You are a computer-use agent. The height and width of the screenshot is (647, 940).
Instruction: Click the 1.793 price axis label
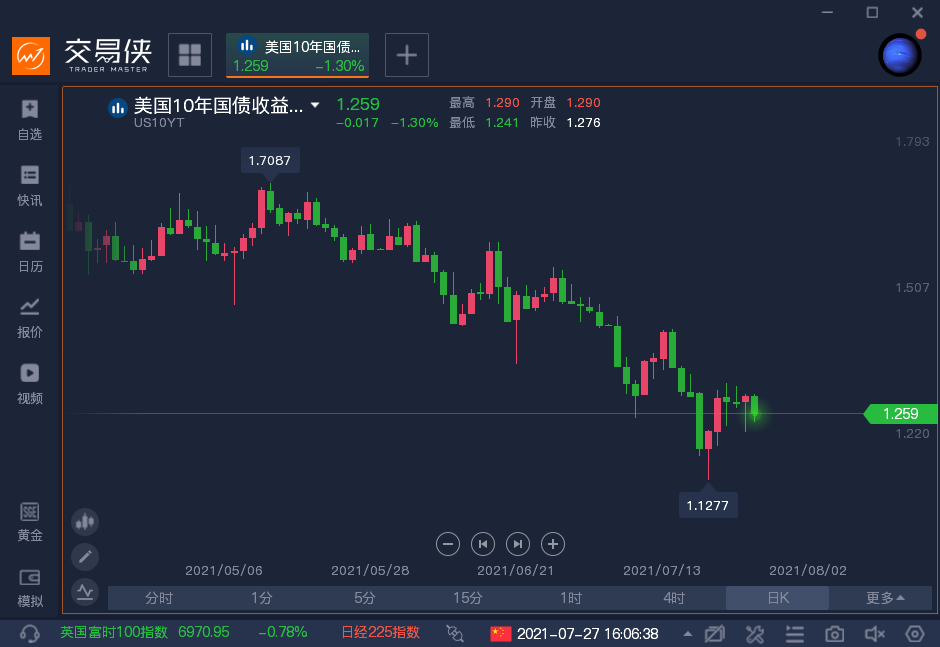[912, 142]
